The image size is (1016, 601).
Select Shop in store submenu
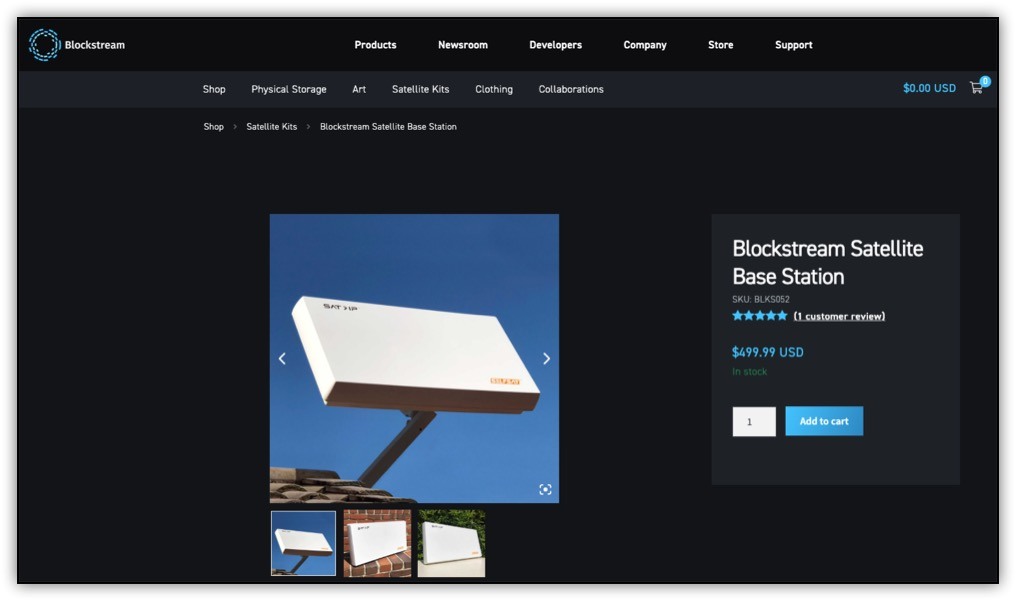(214, 89)
